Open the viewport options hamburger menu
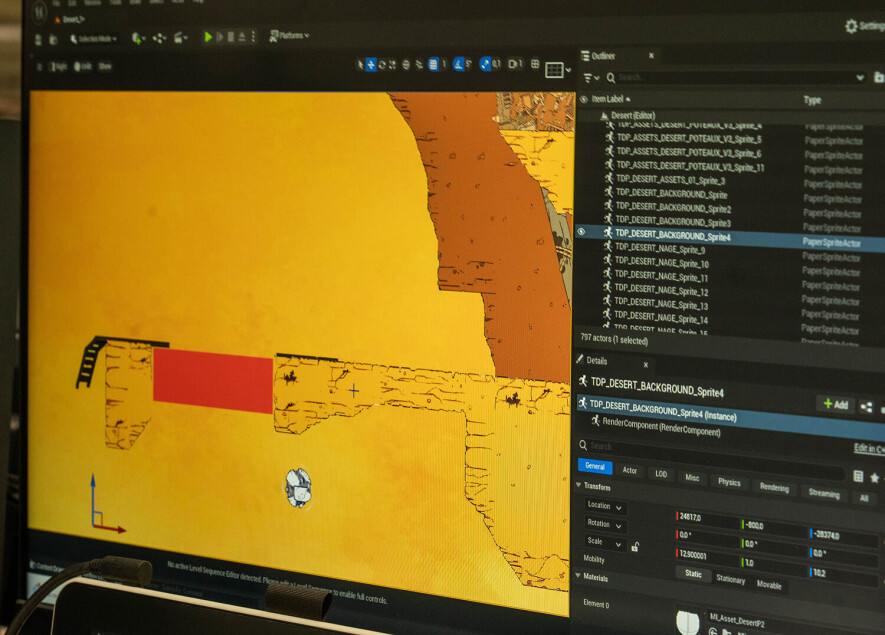 point(40,67)
